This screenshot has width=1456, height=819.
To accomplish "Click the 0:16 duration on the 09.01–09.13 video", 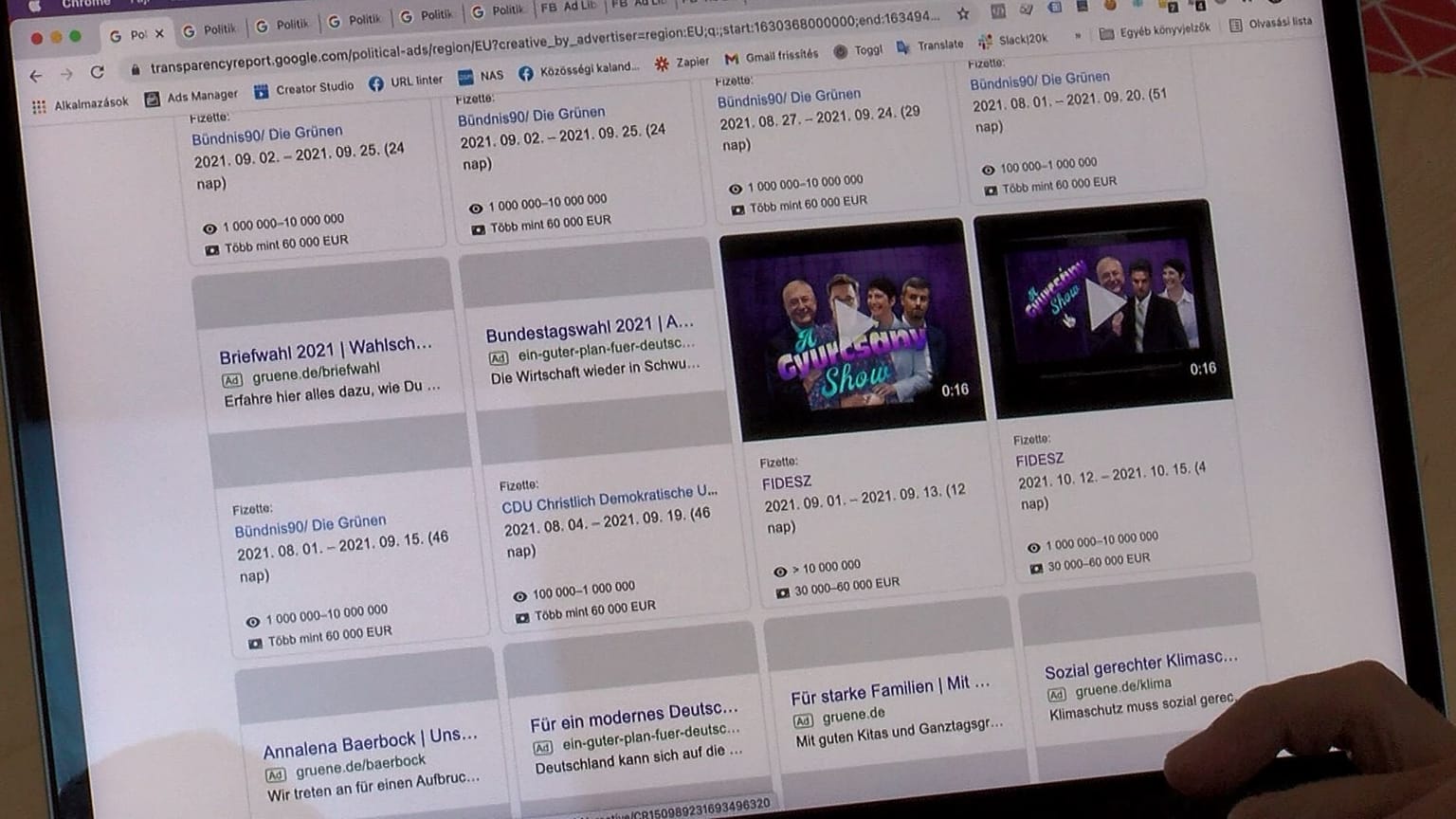I will click(955, 390).
